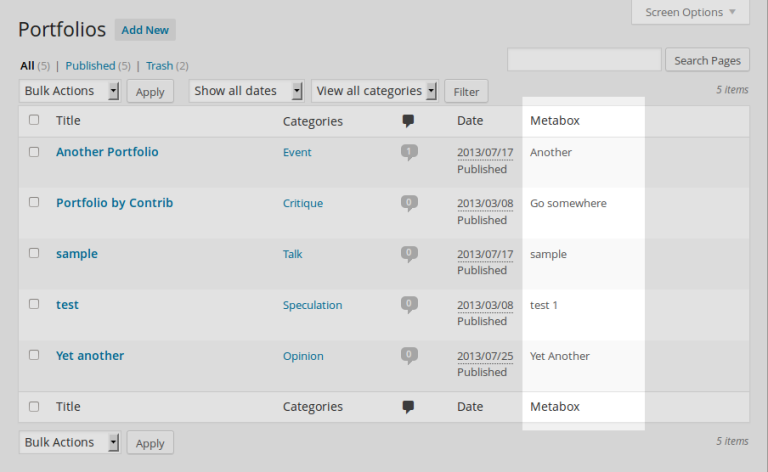Open comment bubble for Portfolio by Contrib
768x472 pixels.
pyautogui.click(x=409, y=203)
